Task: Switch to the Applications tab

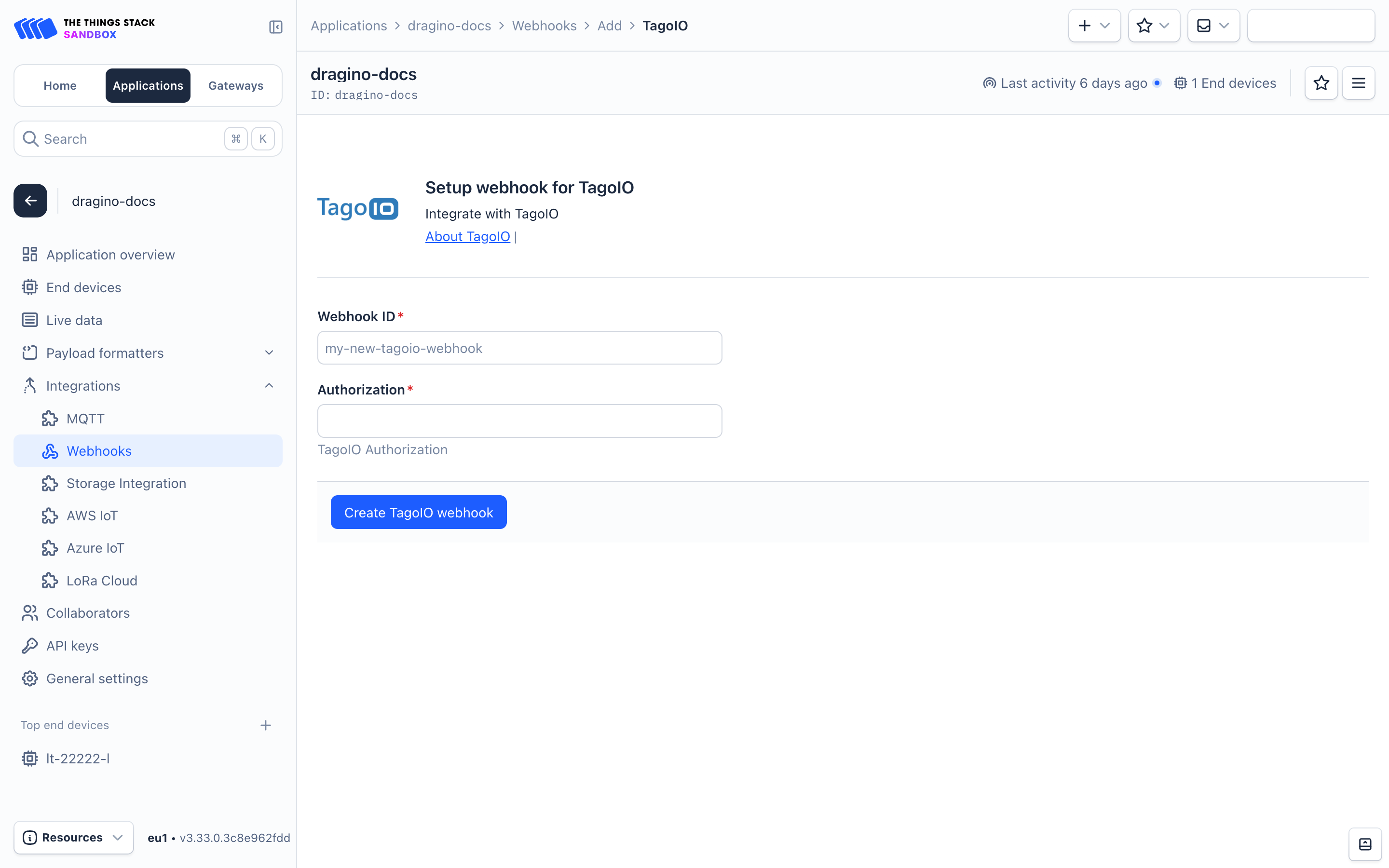Action: [x=148, y=85]
